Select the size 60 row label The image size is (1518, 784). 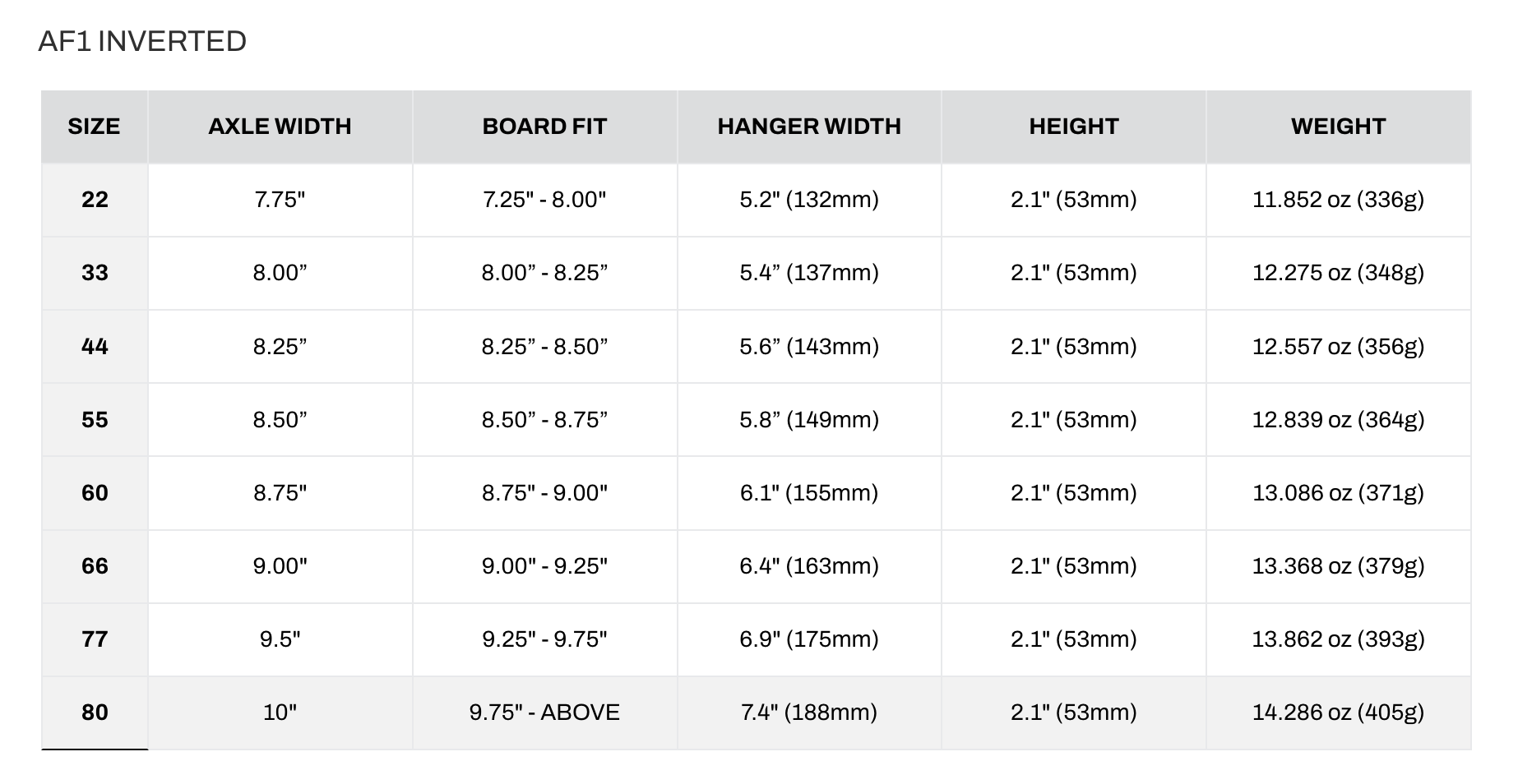(x=95, y=493)
